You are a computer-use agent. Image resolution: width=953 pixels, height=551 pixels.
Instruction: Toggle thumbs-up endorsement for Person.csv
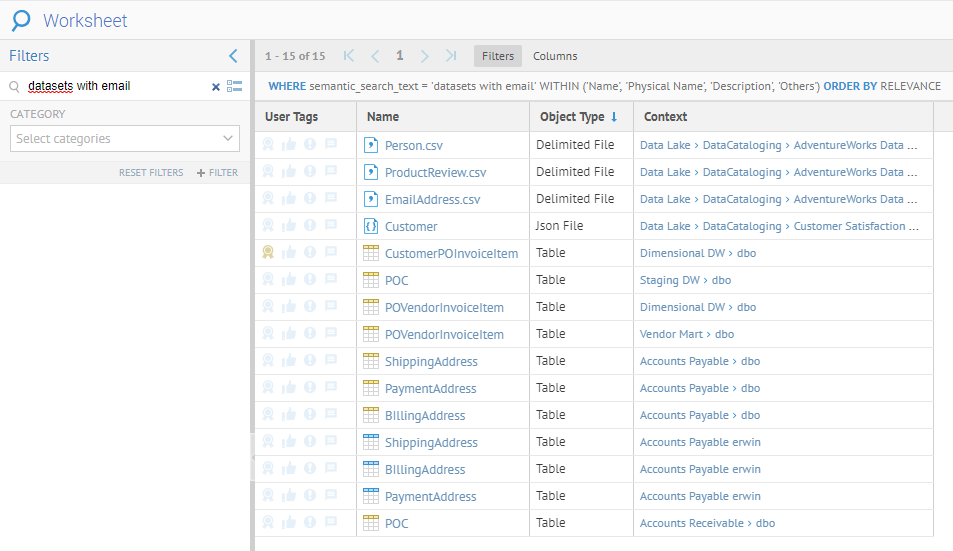point(289,145)
